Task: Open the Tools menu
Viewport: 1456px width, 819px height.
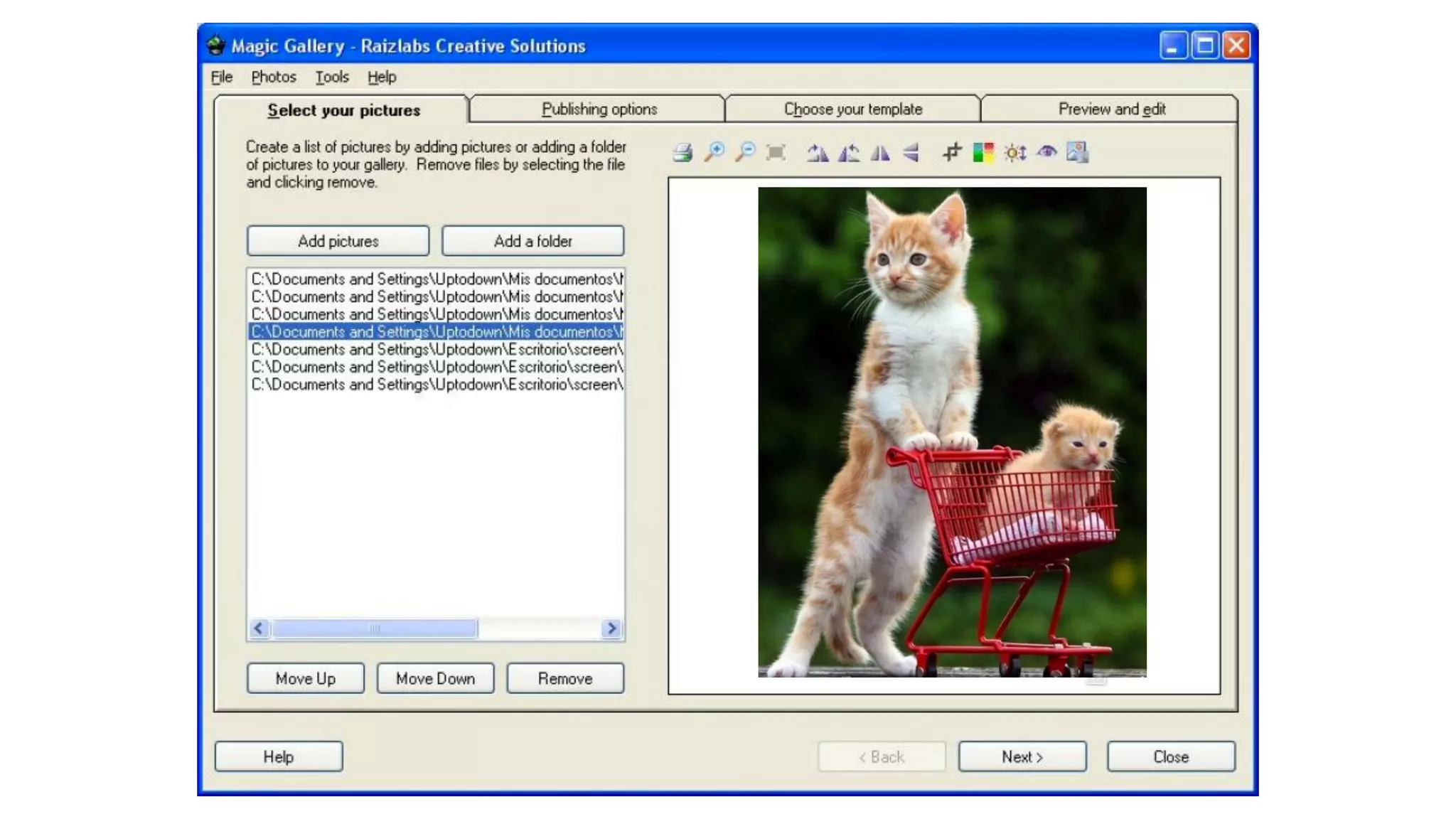Action: [332, 77]
